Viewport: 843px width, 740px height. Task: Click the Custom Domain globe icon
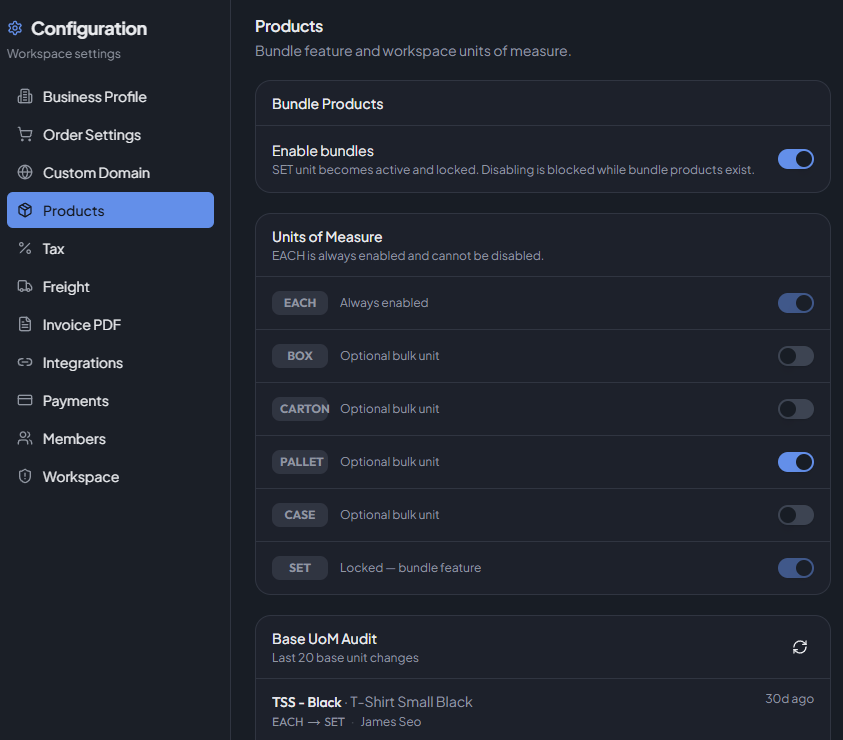[25, 172]
